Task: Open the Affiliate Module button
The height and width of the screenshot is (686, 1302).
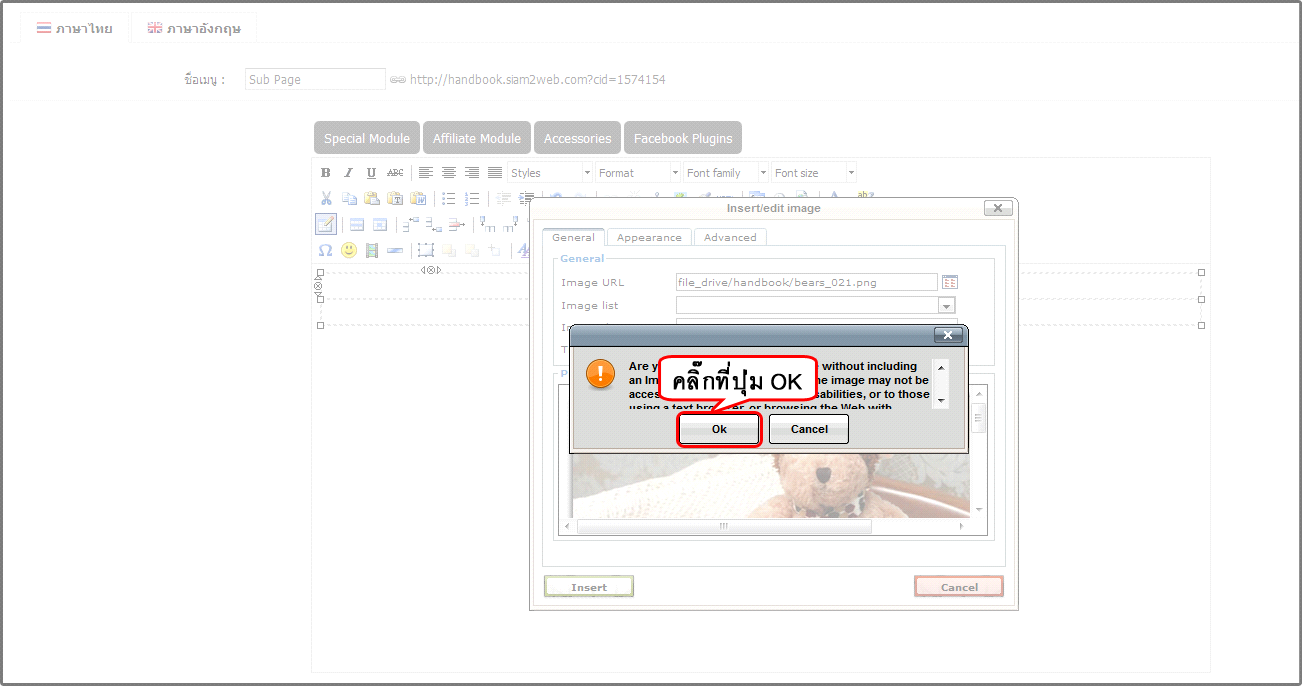Action: (477, 138)
